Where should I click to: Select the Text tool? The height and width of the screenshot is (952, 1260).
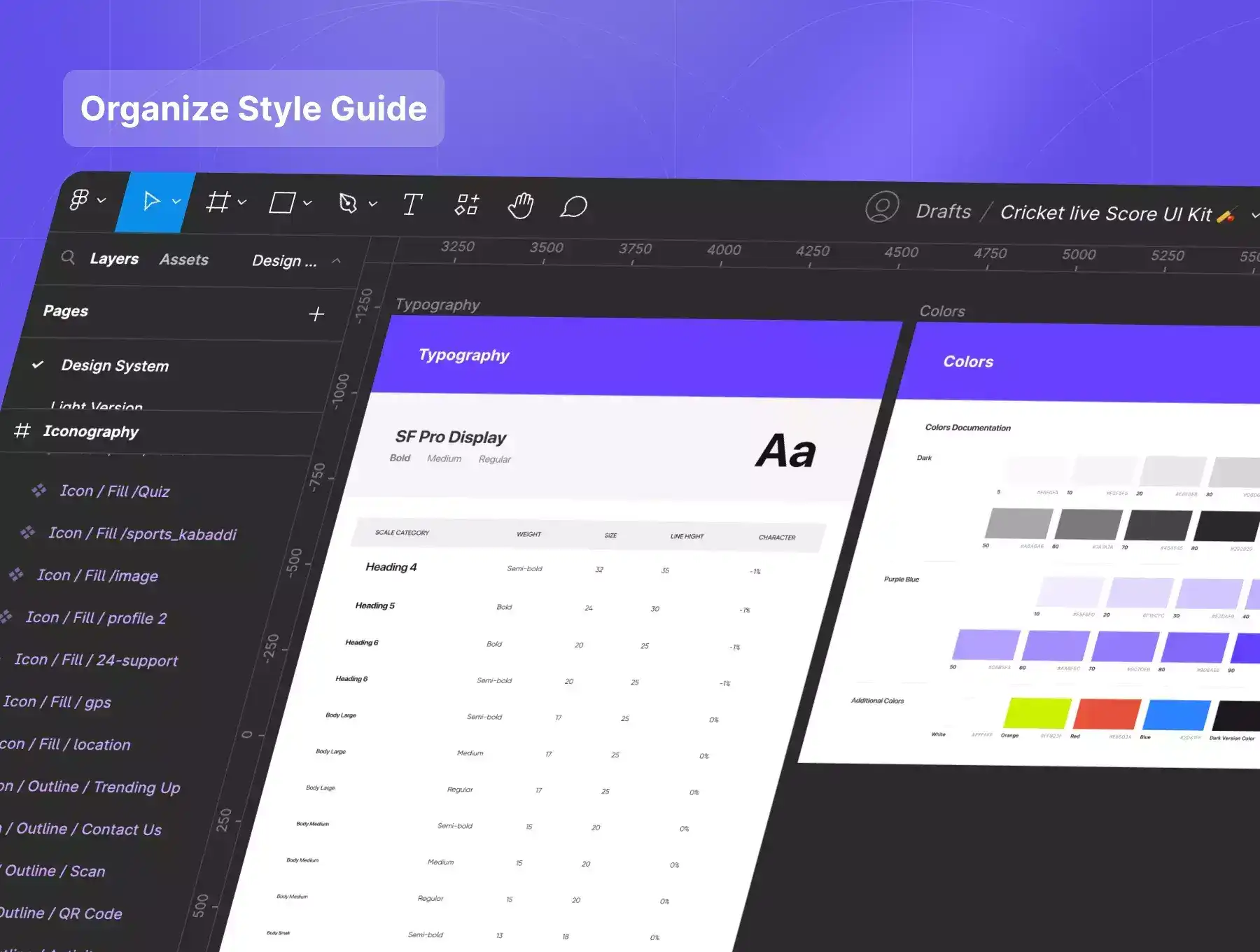pos(412,204)
